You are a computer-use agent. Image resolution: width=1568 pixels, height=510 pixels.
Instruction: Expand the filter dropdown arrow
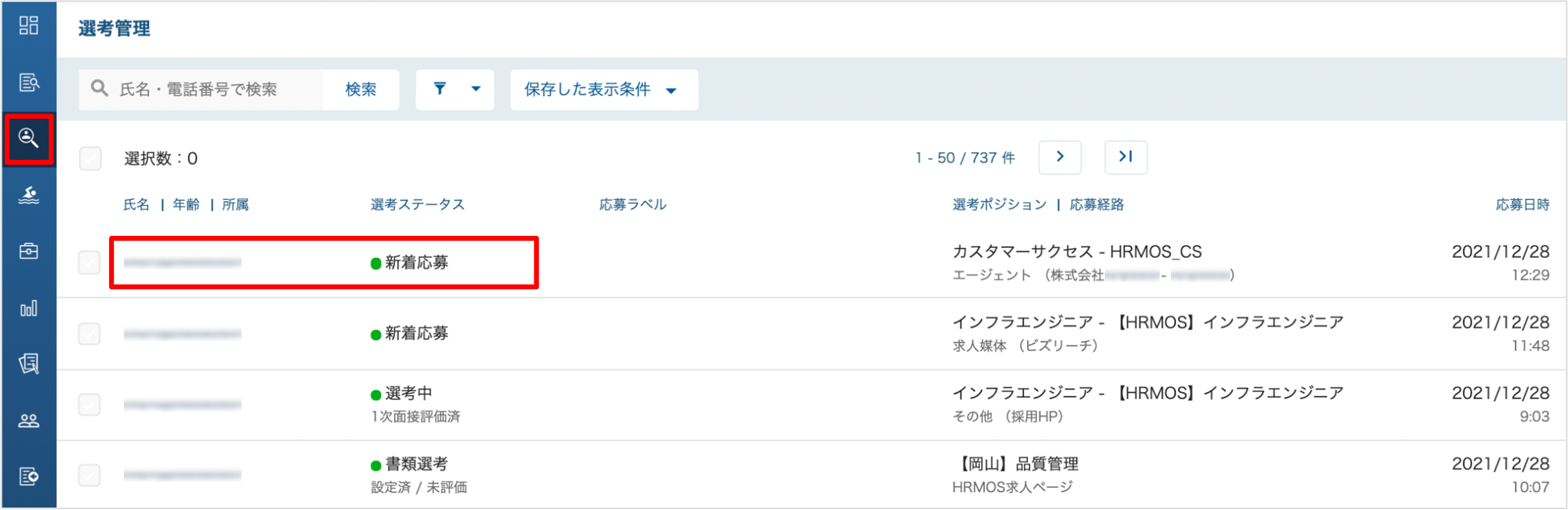pos(476,90)
